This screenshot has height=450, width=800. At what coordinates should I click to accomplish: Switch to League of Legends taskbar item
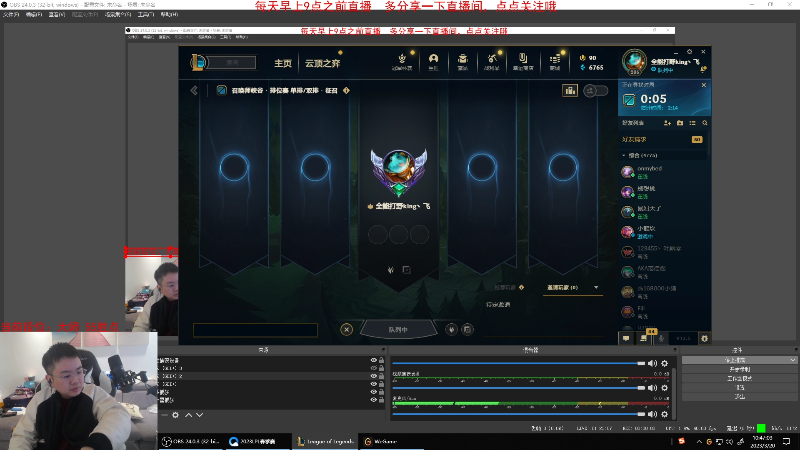coord(326,441)
